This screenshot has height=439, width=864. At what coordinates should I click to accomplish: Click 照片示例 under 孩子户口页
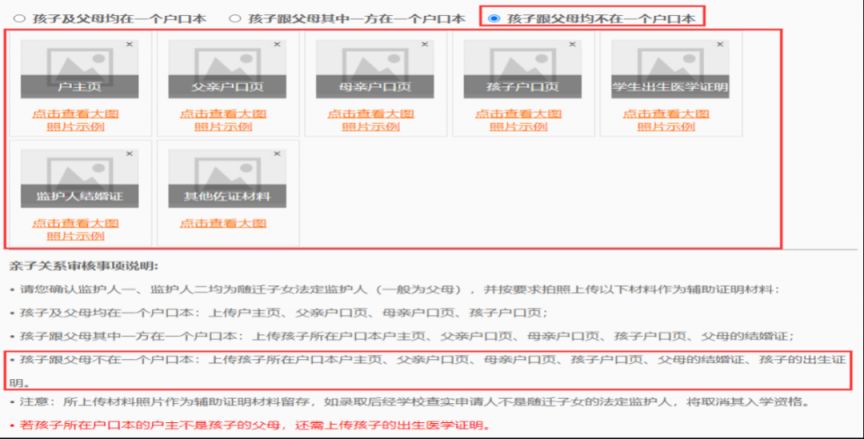pos(519,127)
